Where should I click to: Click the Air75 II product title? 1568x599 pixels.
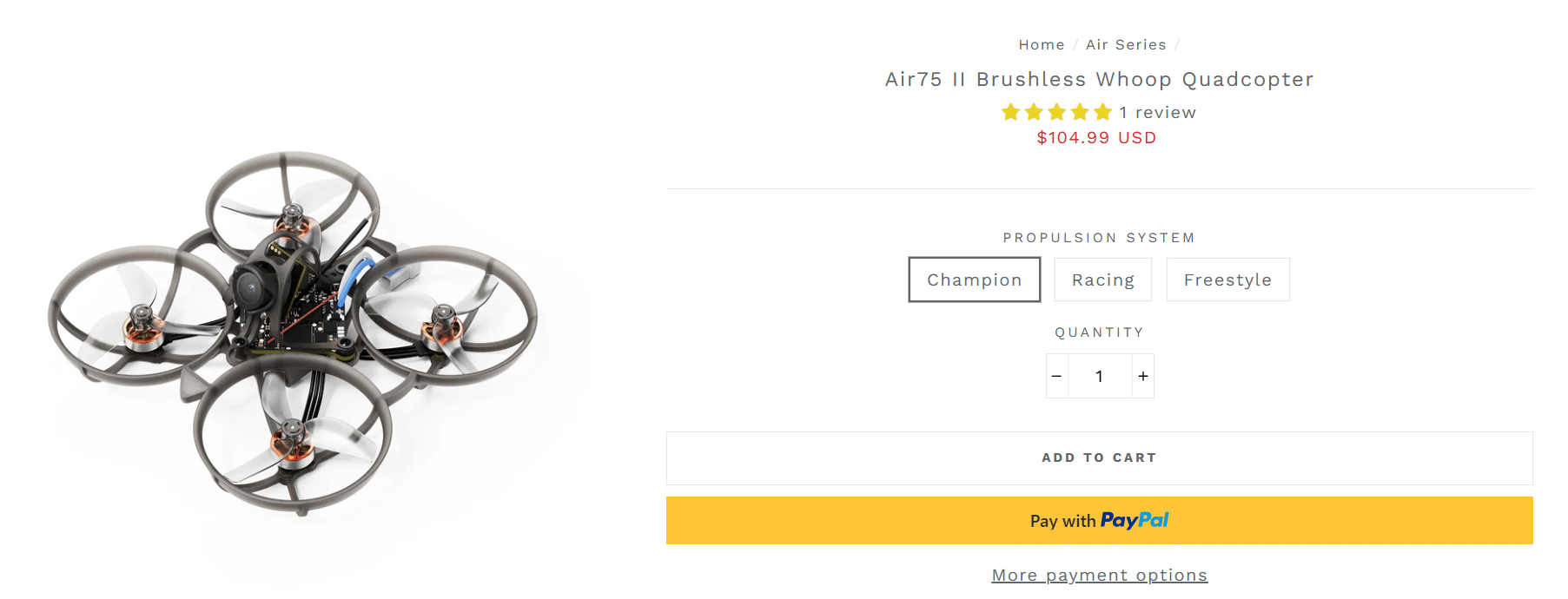(x=1099, y=79)
